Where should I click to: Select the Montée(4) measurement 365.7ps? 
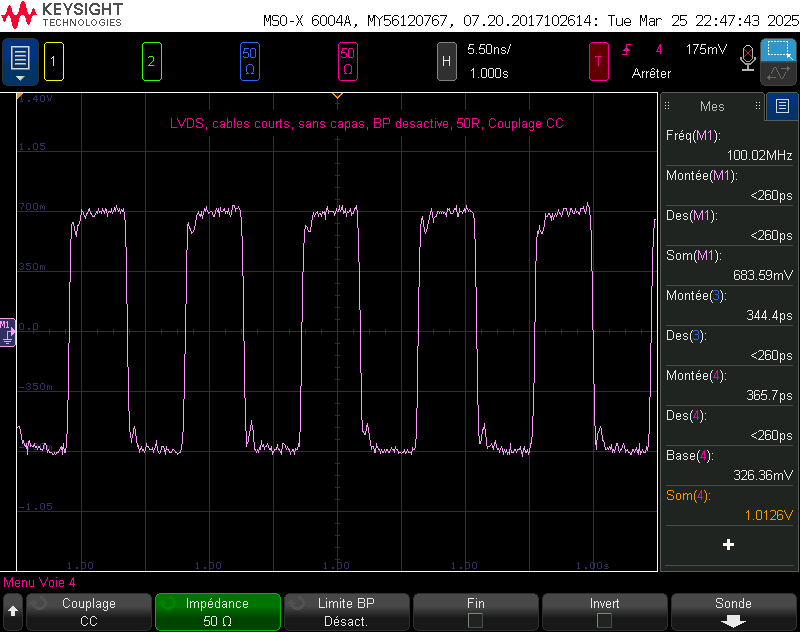[729, 386]
